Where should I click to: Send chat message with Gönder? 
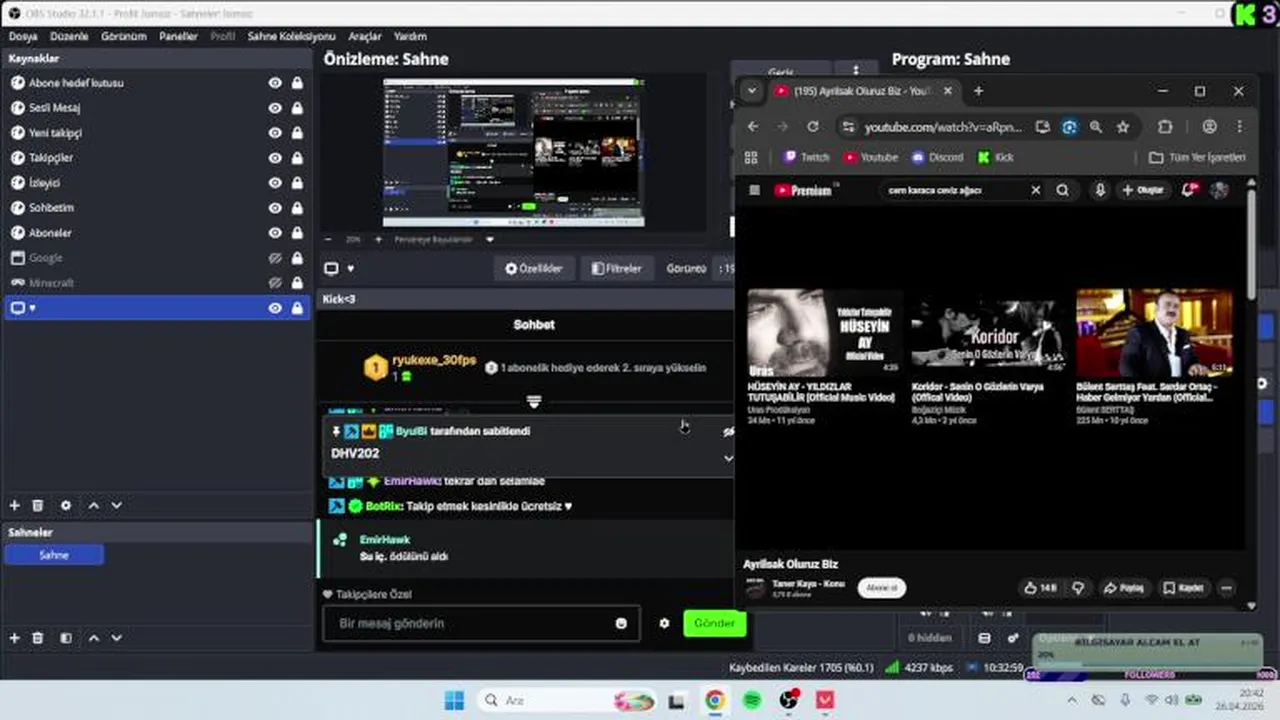click(715, 623)
